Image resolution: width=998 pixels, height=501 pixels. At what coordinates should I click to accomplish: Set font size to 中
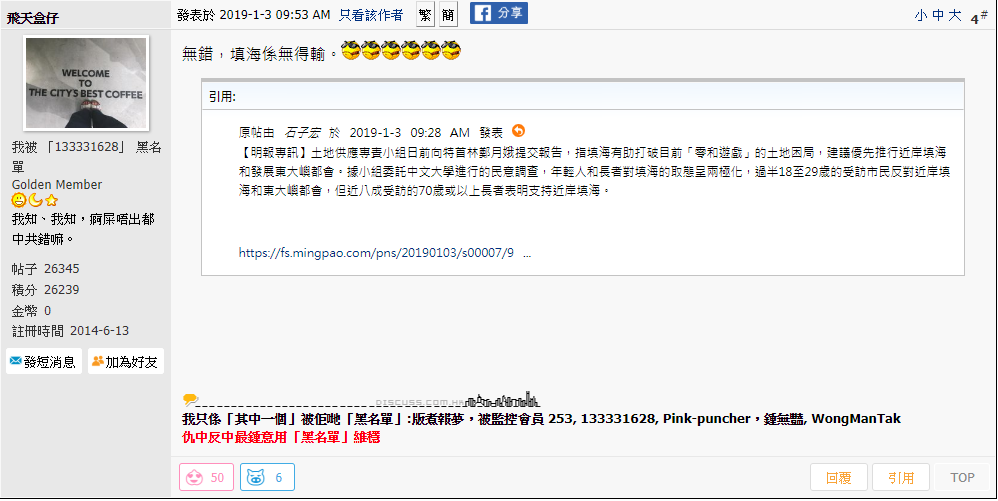click(938, 17)
